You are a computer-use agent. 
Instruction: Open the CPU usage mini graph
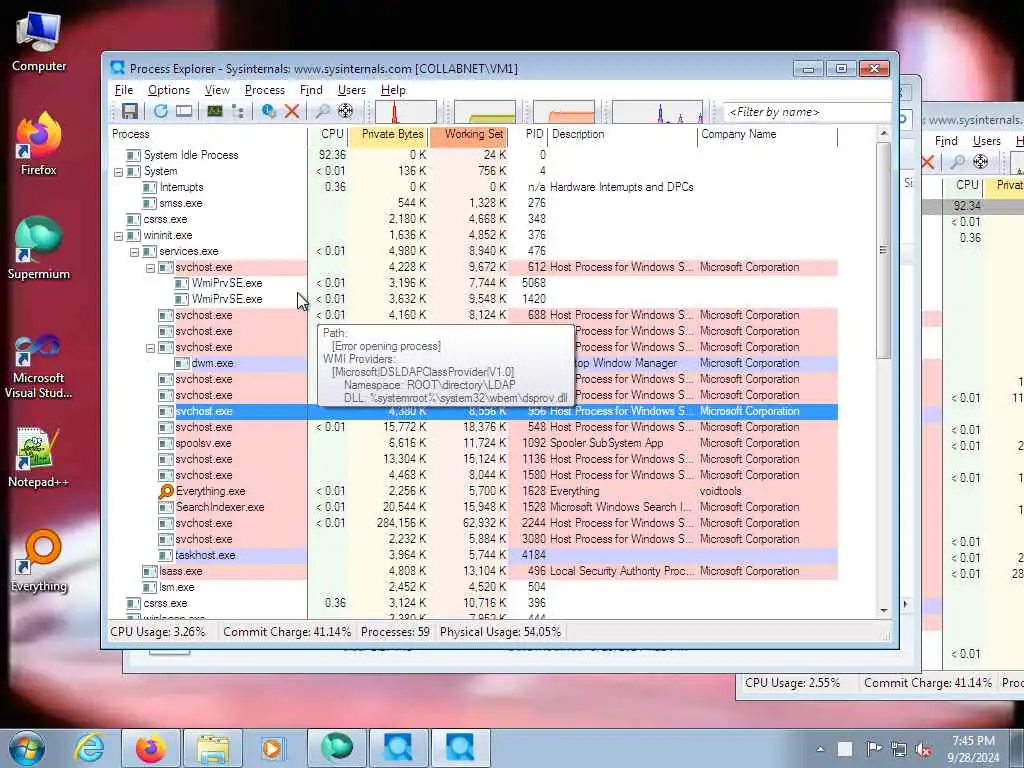click(405, 112)
